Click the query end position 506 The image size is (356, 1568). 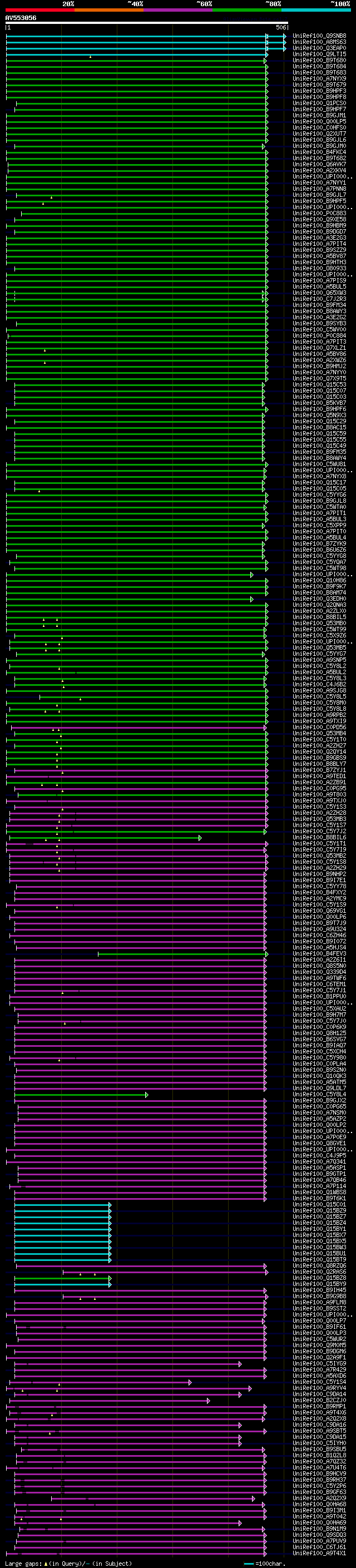(280, 27)
